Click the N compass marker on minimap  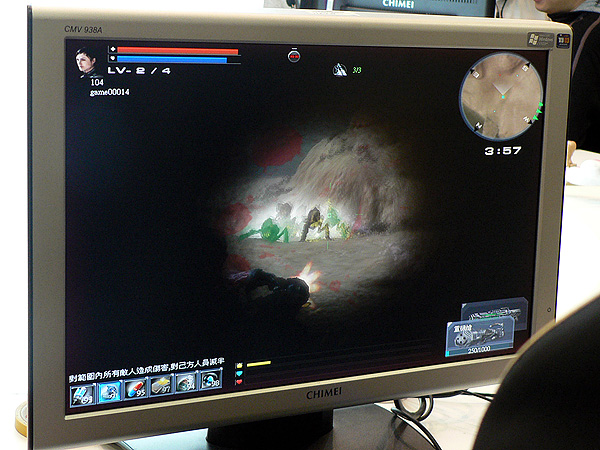[478, 125]
